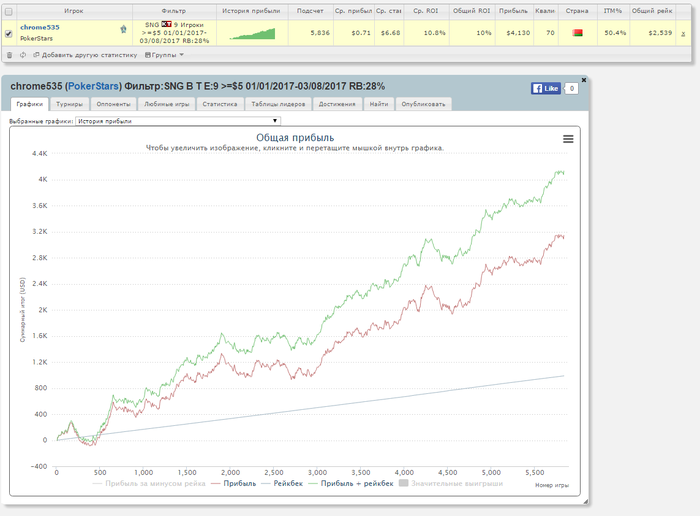Open the chart hamburger menu
Screen dimensions: 700x516
pos(568,139)
